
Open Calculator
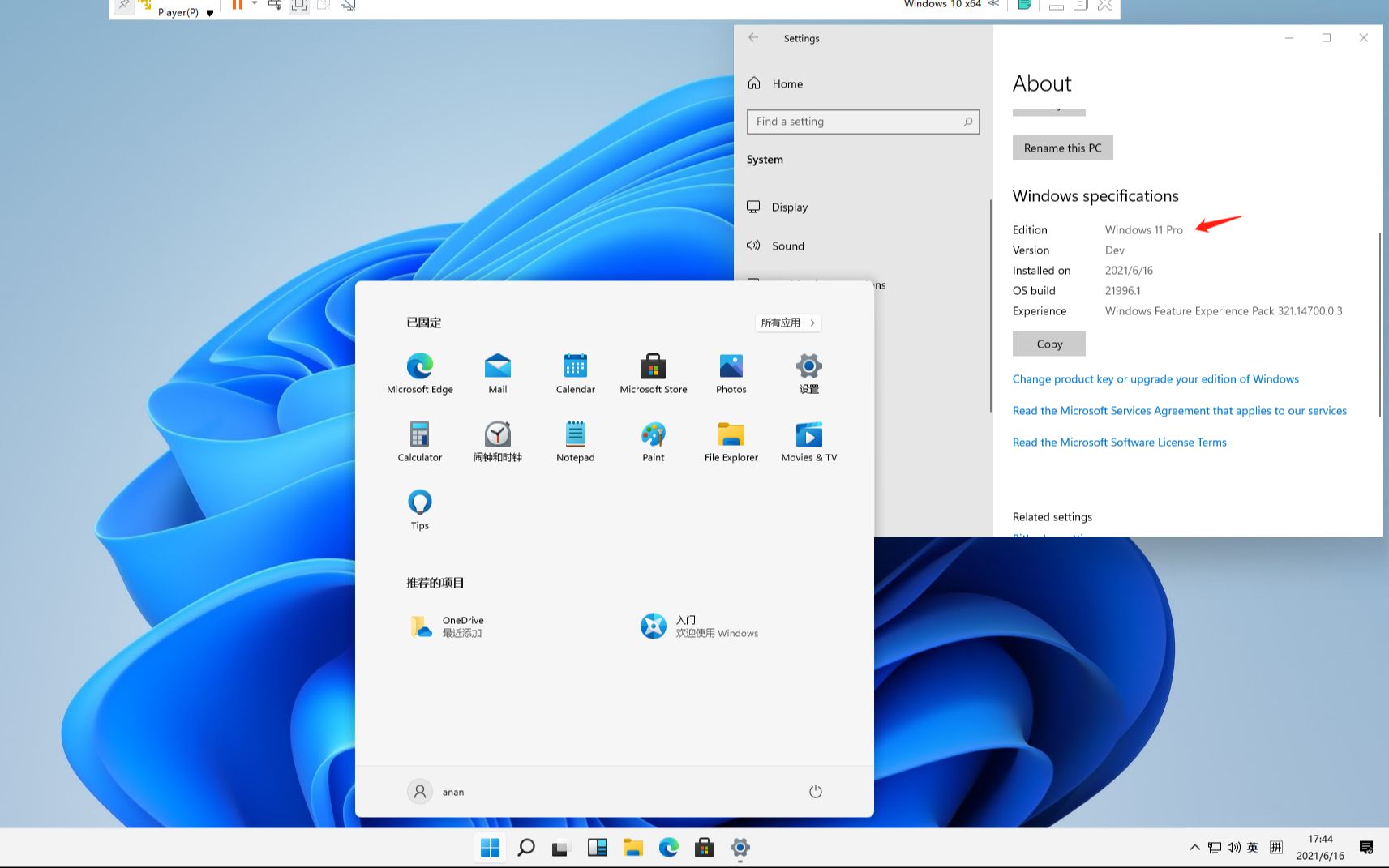point(419,440)
